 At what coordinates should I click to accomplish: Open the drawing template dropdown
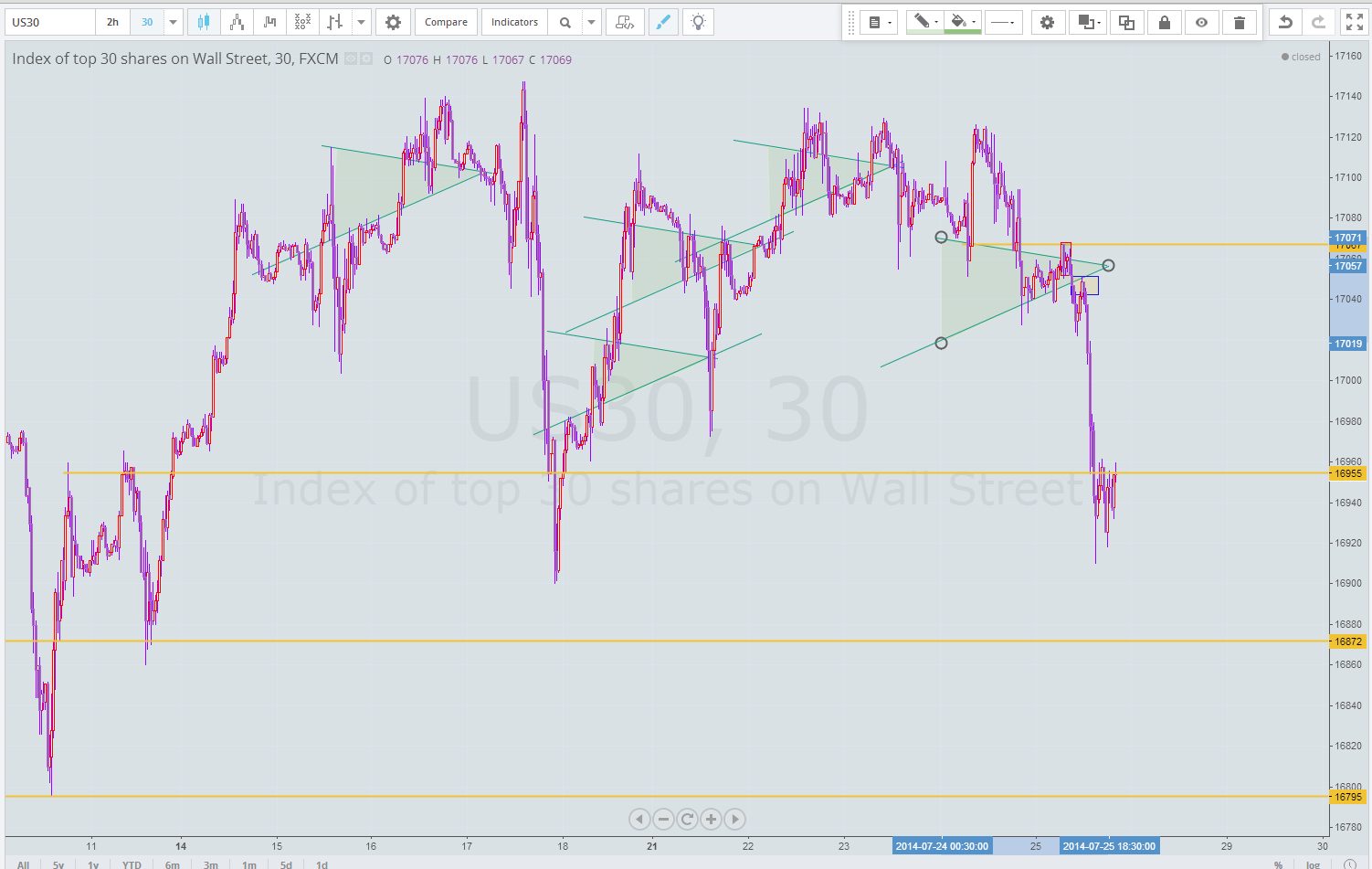click(878, 22)
